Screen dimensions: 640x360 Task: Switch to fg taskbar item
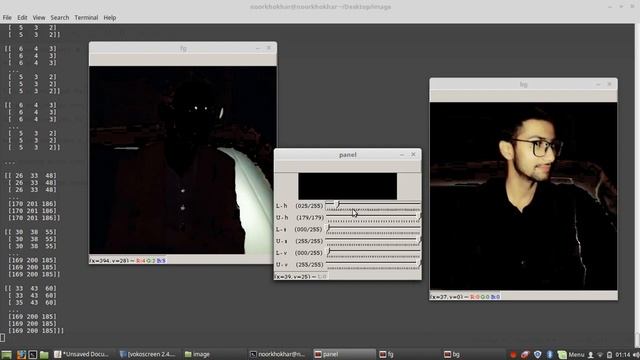408,354
